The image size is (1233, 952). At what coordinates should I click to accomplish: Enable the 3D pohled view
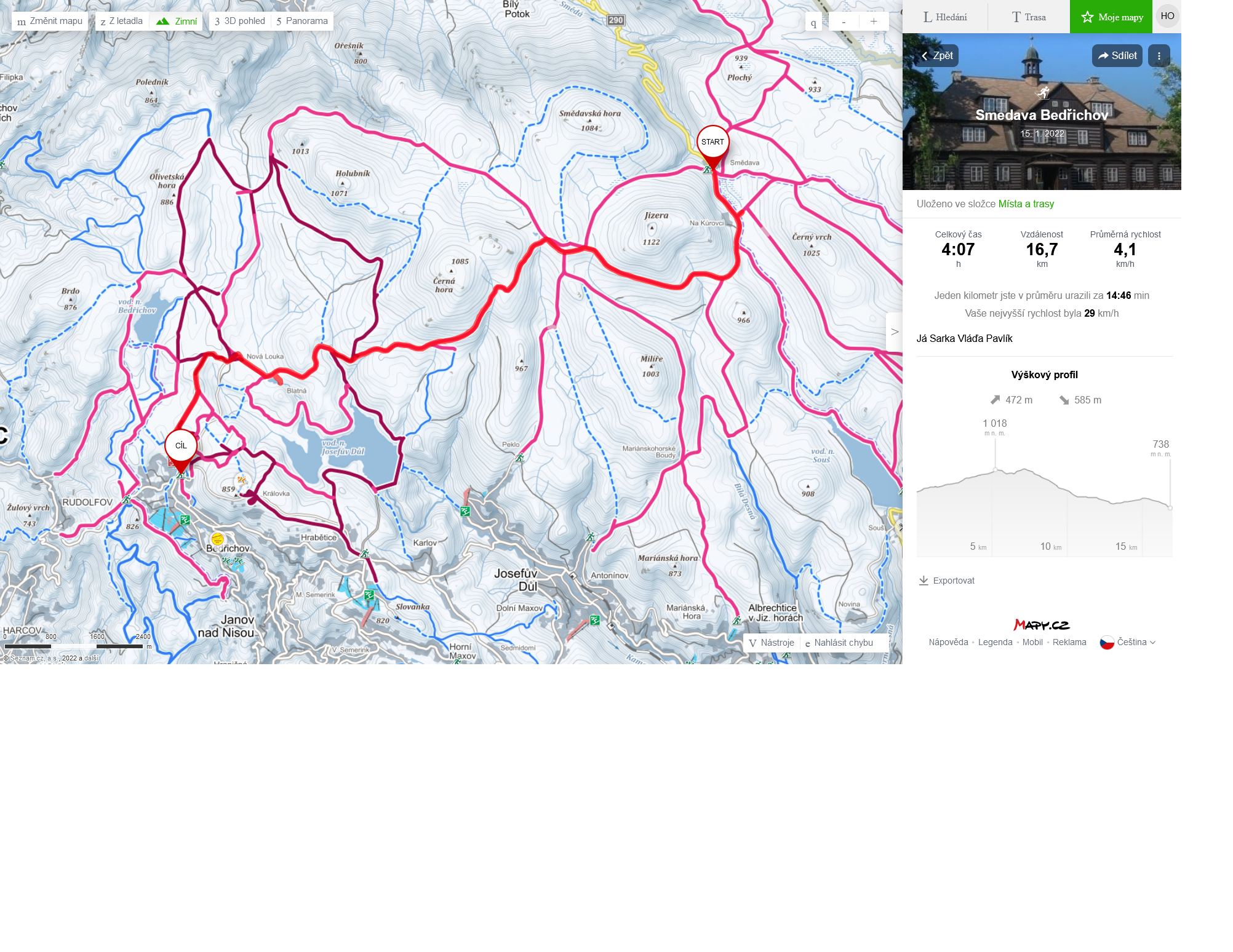(x=239, y=22)
